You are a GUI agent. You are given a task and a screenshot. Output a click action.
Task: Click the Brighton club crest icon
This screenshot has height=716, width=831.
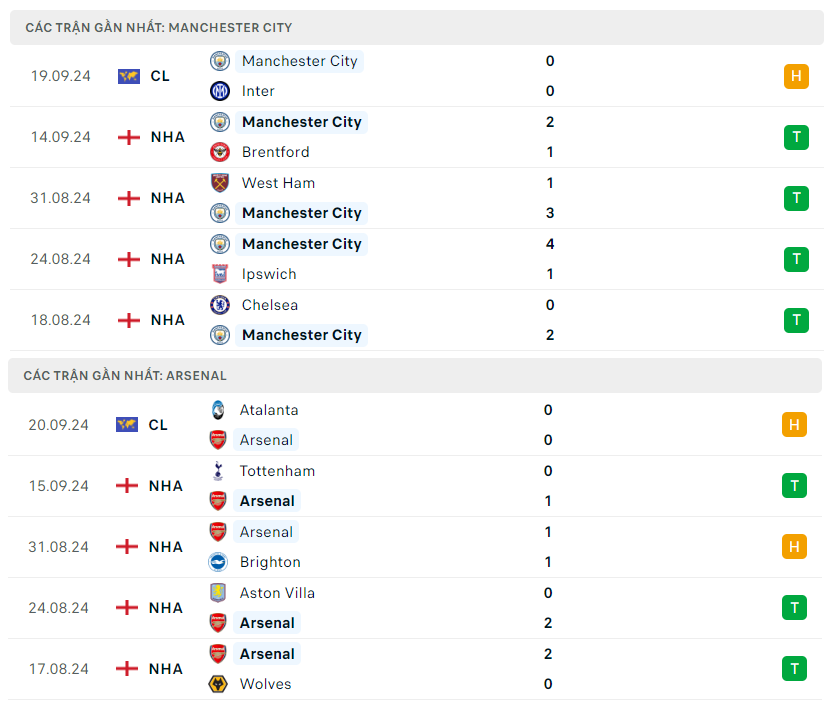click(x=218, y=562)
